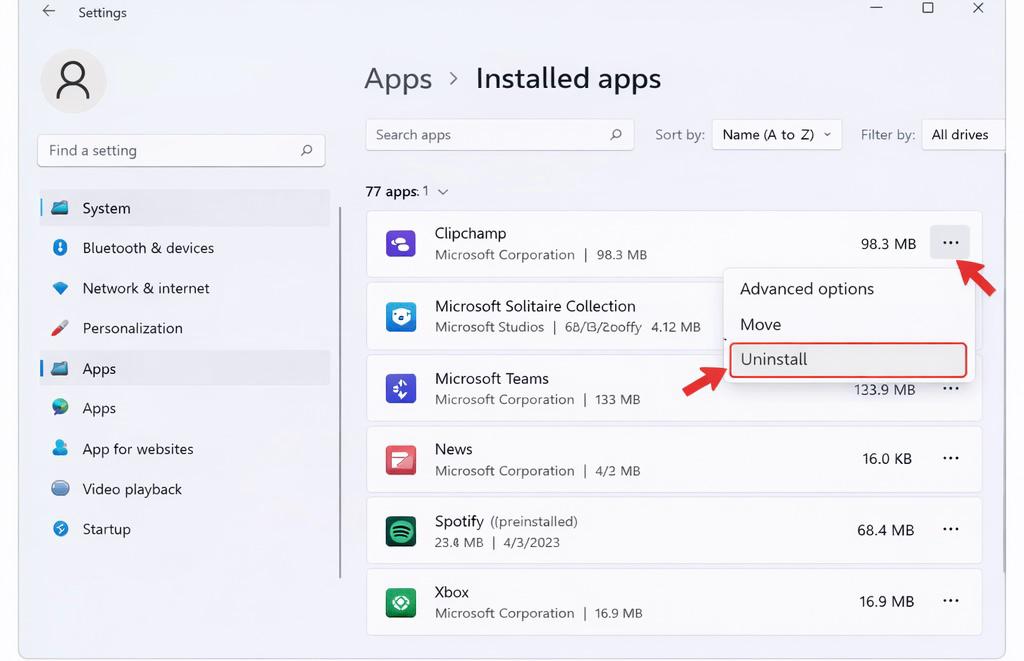Select the Xbox app icon

tap(400, 601)
